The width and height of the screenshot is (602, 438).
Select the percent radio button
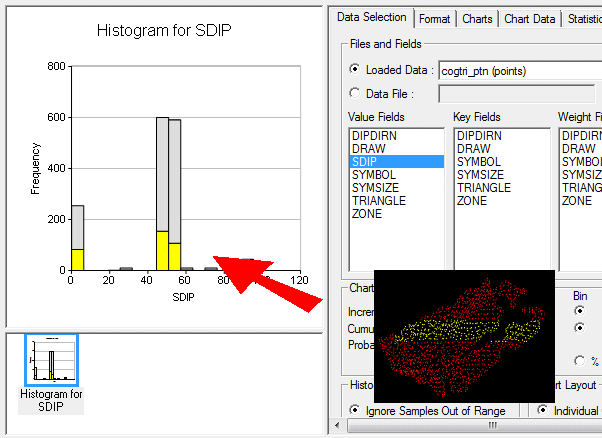point(580,360)
